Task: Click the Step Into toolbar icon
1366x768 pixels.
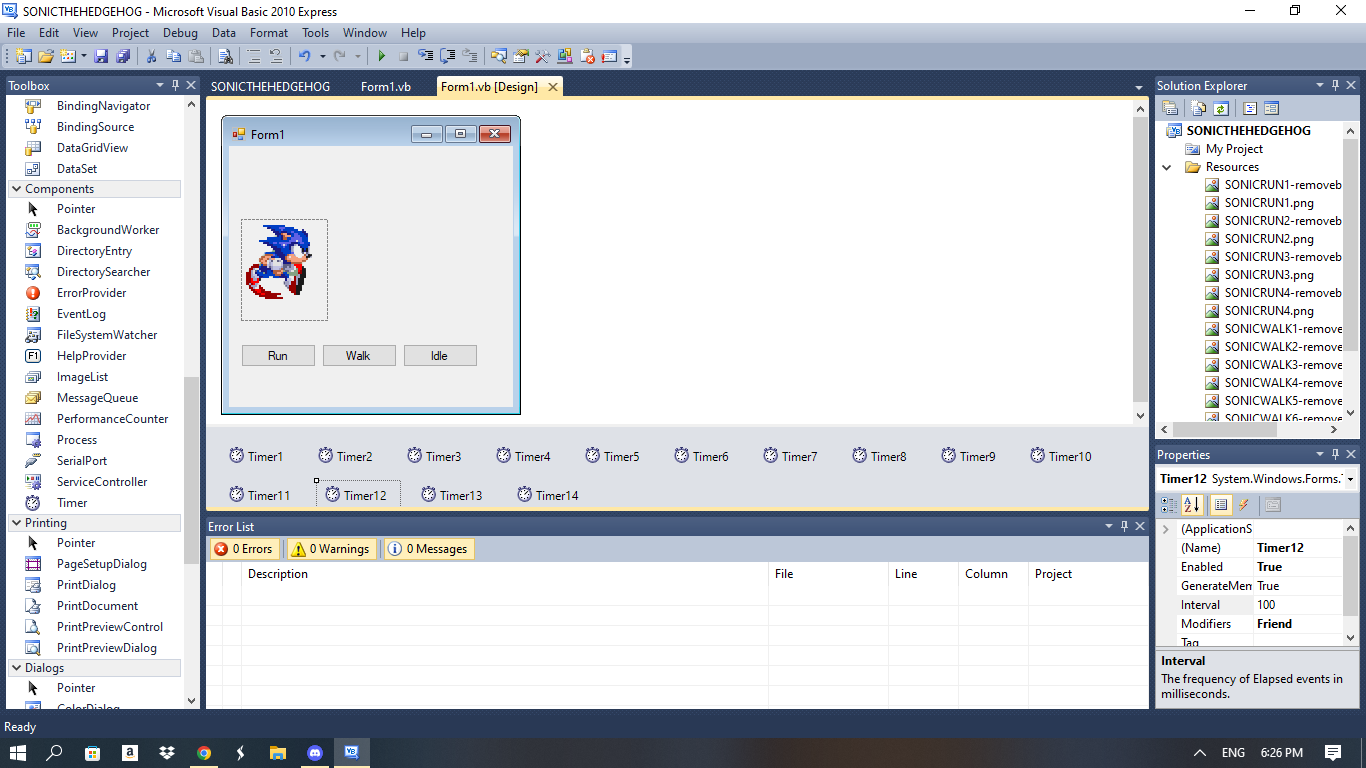Action: point(426,56)
